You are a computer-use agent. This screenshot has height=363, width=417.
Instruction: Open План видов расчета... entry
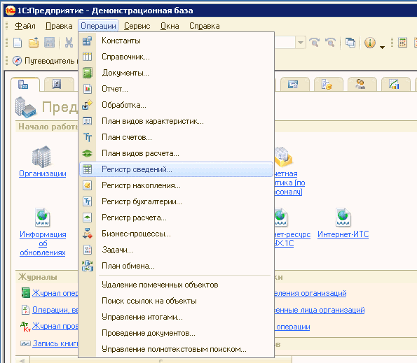click(x=176, y=153)
